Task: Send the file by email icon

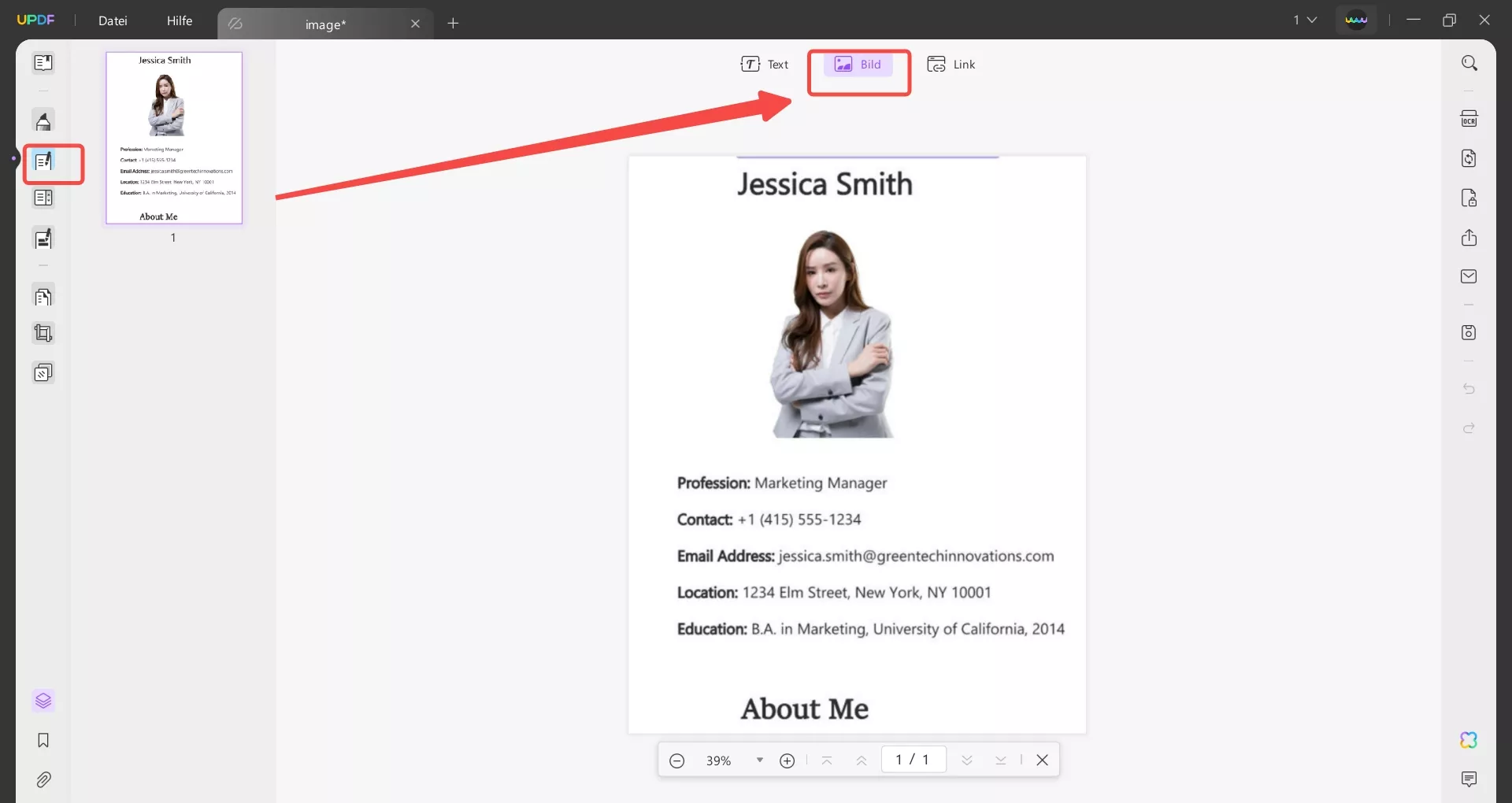Action: coord(1469,276)
